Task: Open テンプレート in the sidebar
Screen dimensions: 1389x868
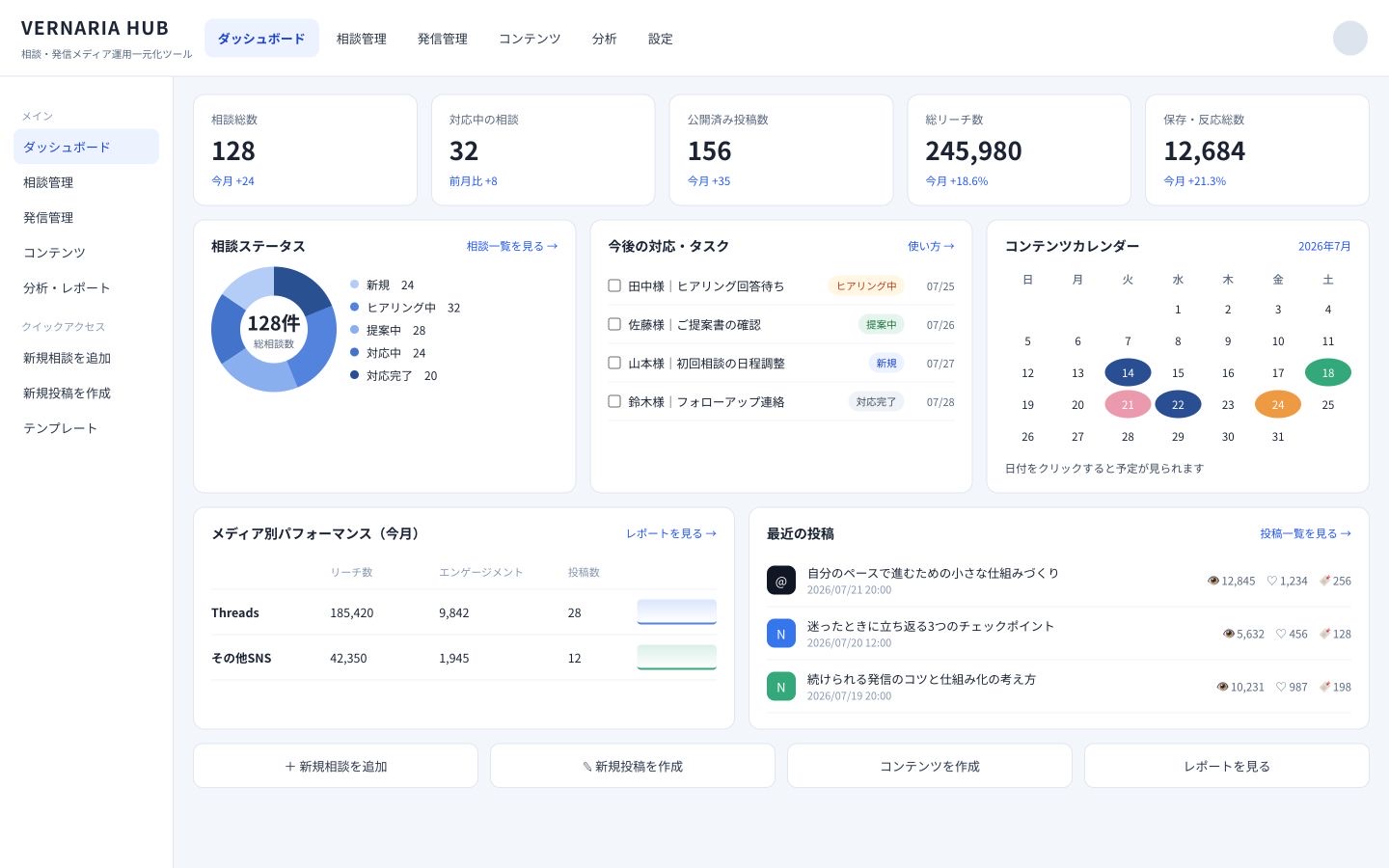Action: tap(86, 428)
